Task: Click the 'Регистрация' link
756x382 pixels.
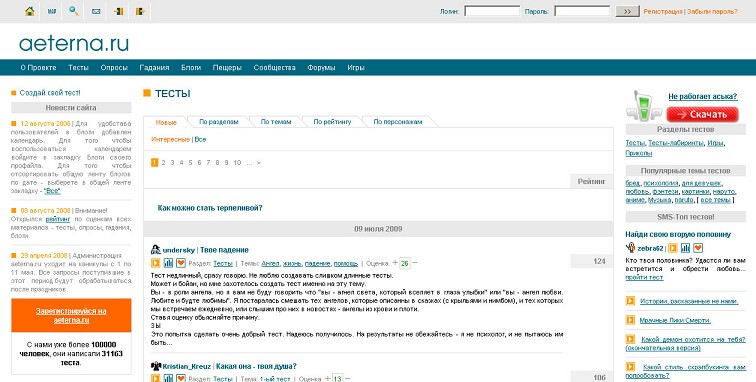Action: tap(663, 11)
